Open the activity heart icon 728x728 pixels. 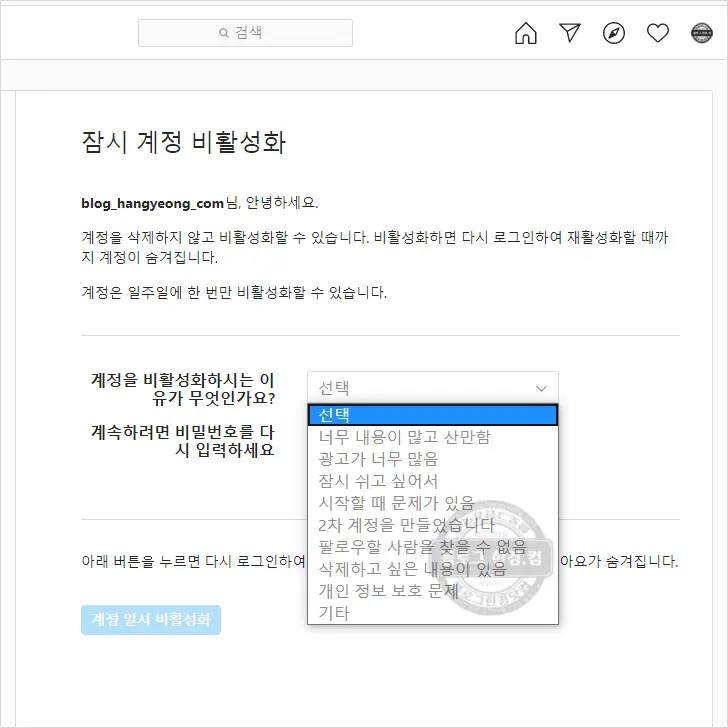(x=658, y=33)
